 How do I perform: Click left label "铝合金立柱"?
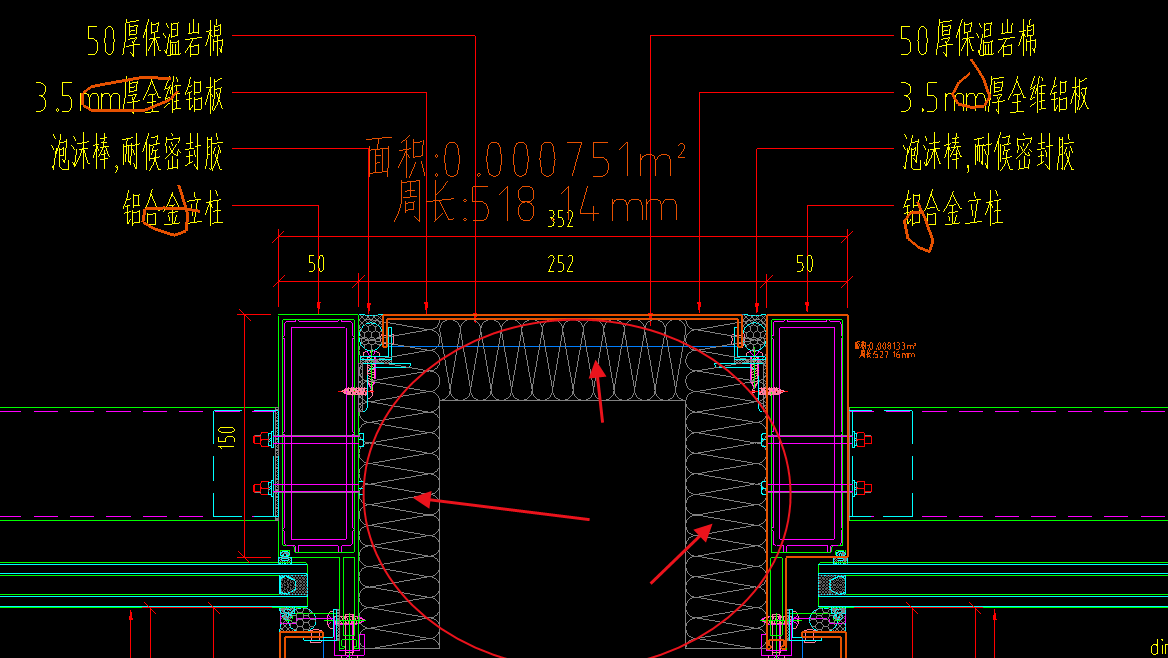[173, 208]
